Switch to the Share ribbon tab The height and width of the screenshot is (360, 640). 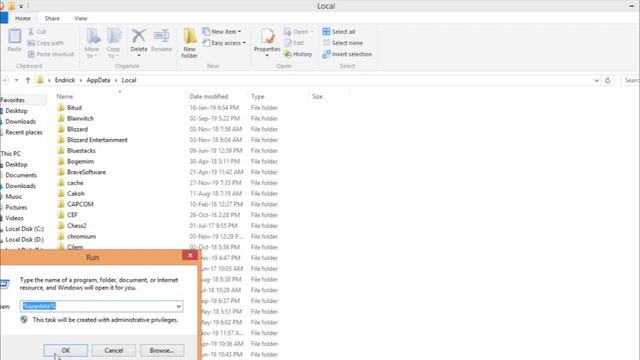click(52, 18)
